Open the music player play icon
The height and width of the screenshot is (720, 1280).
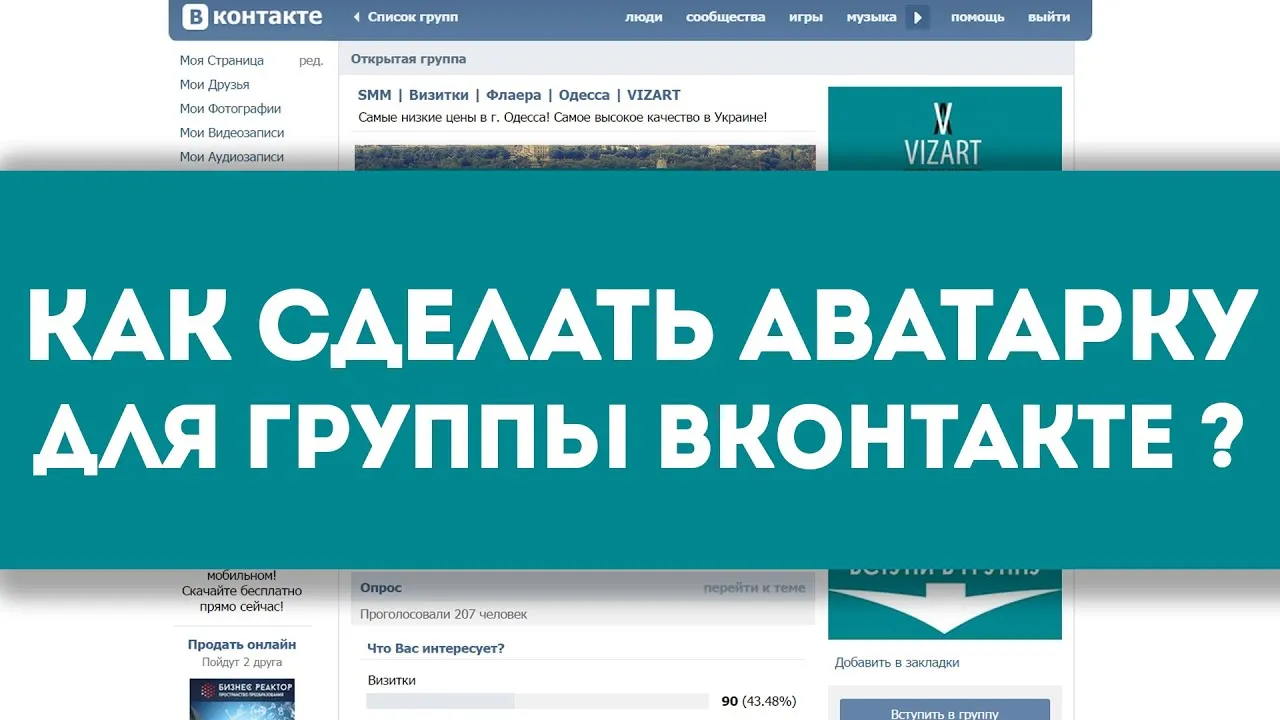[x=918, y=17]
